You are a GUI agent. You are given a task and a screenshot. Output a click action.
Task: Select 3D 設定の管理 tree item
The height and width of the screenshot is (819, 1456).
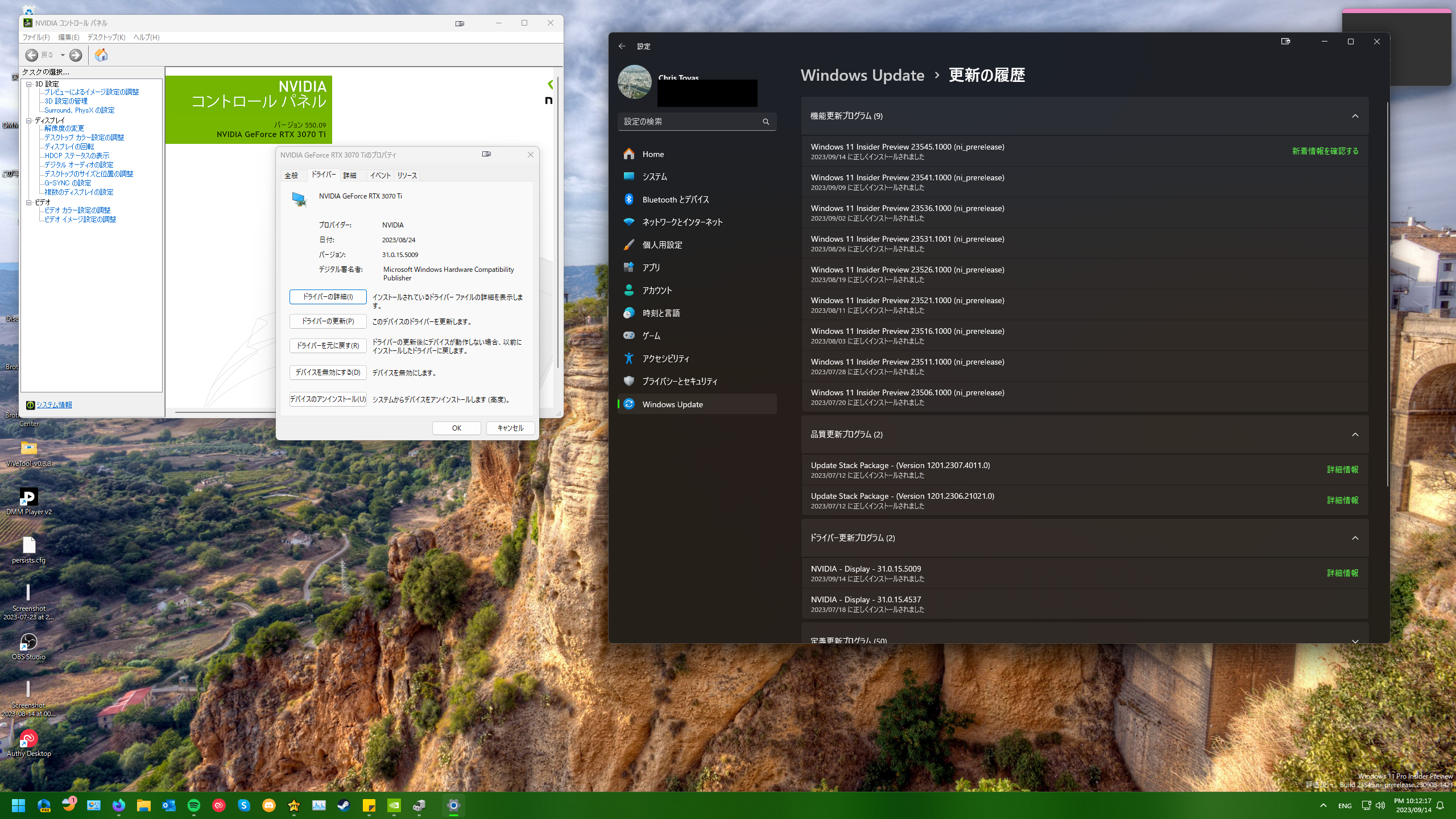[66, 101]
